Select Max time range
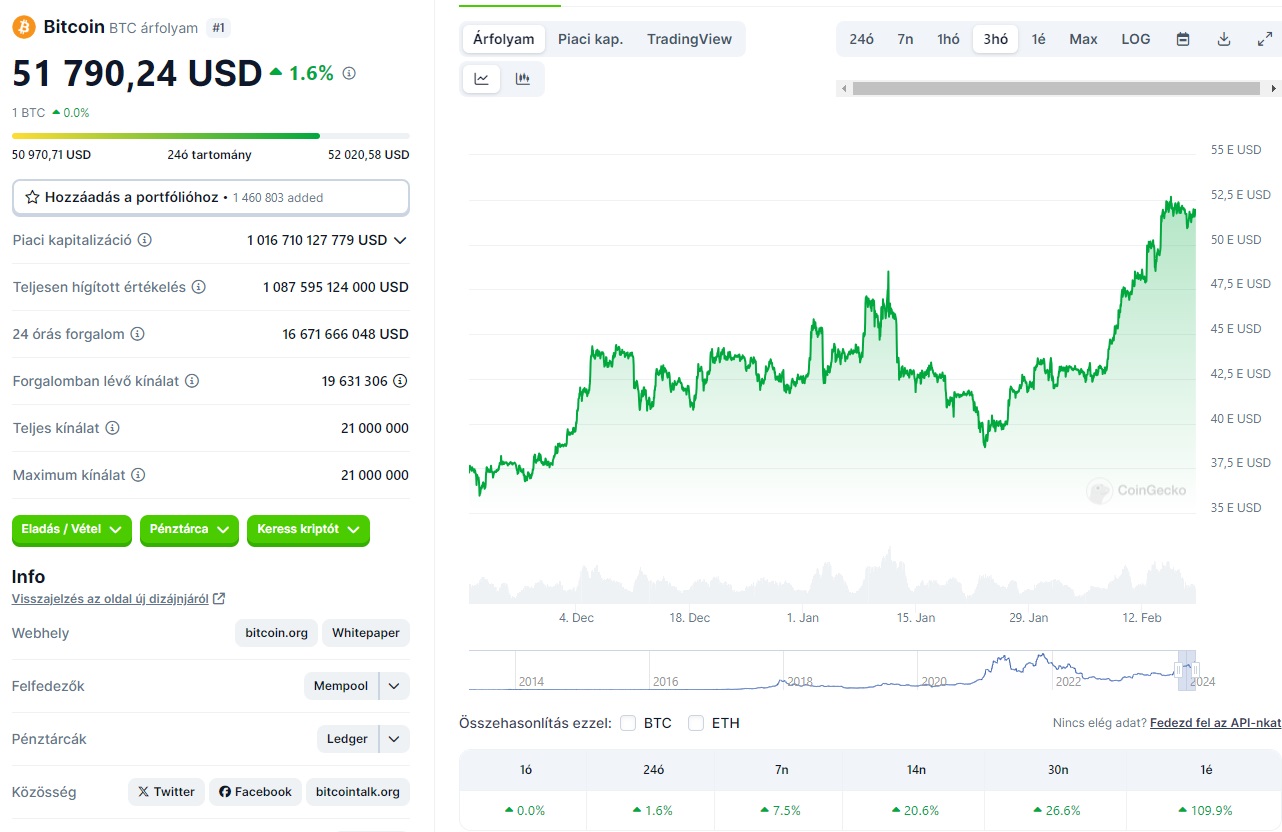This screenshot has height=832, width=1282. pyautogui.click(x=1083, y=39)
